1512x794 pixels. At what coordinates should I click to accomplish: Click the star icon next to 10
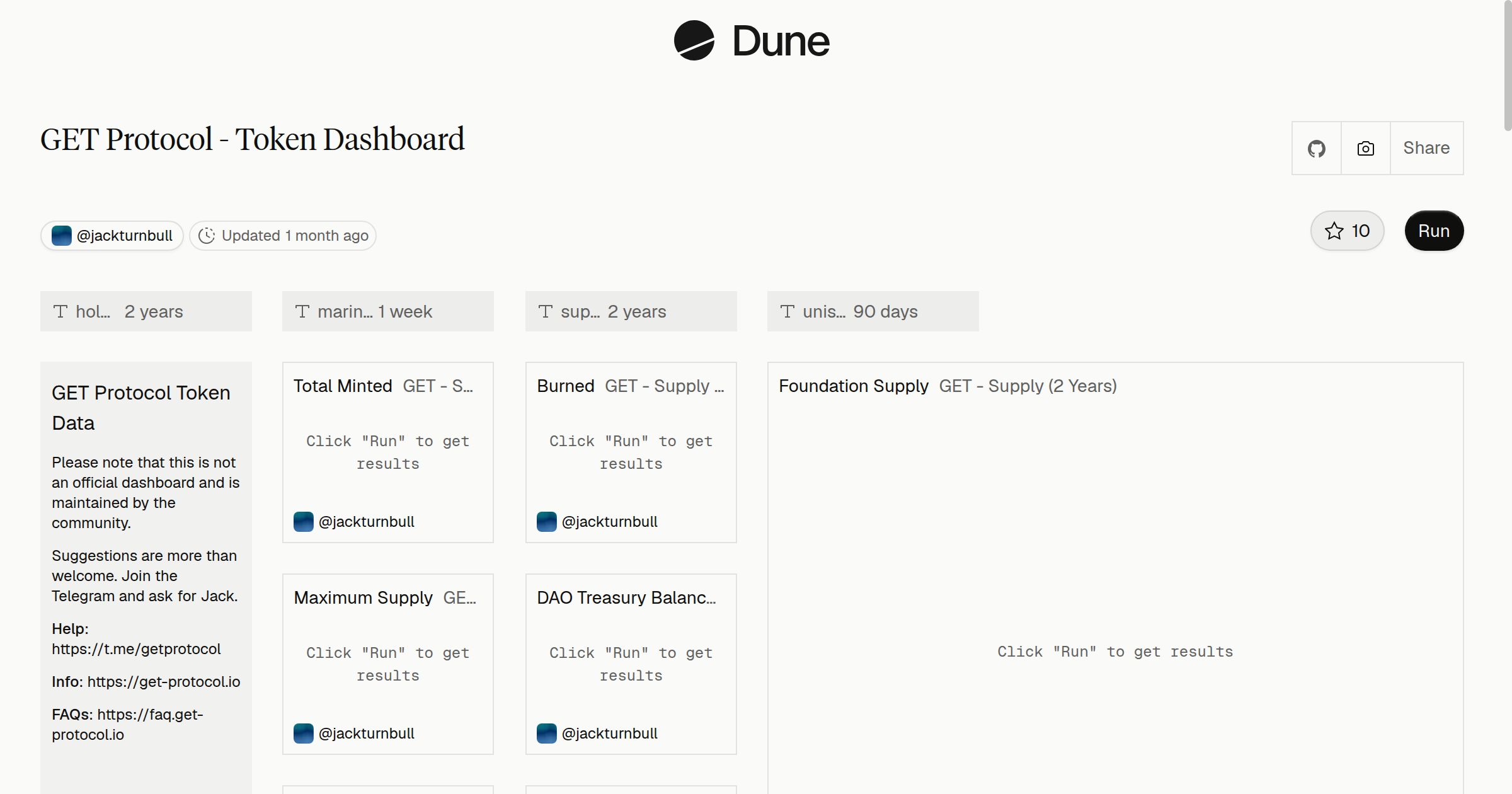1334,231
